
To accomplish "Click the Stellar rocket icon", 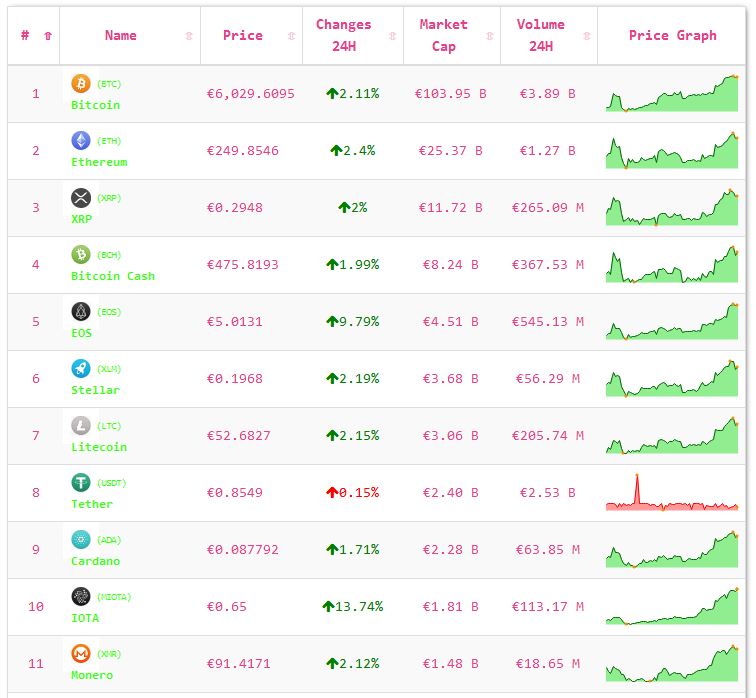I will pyautogui.click(x=81, y=369).
